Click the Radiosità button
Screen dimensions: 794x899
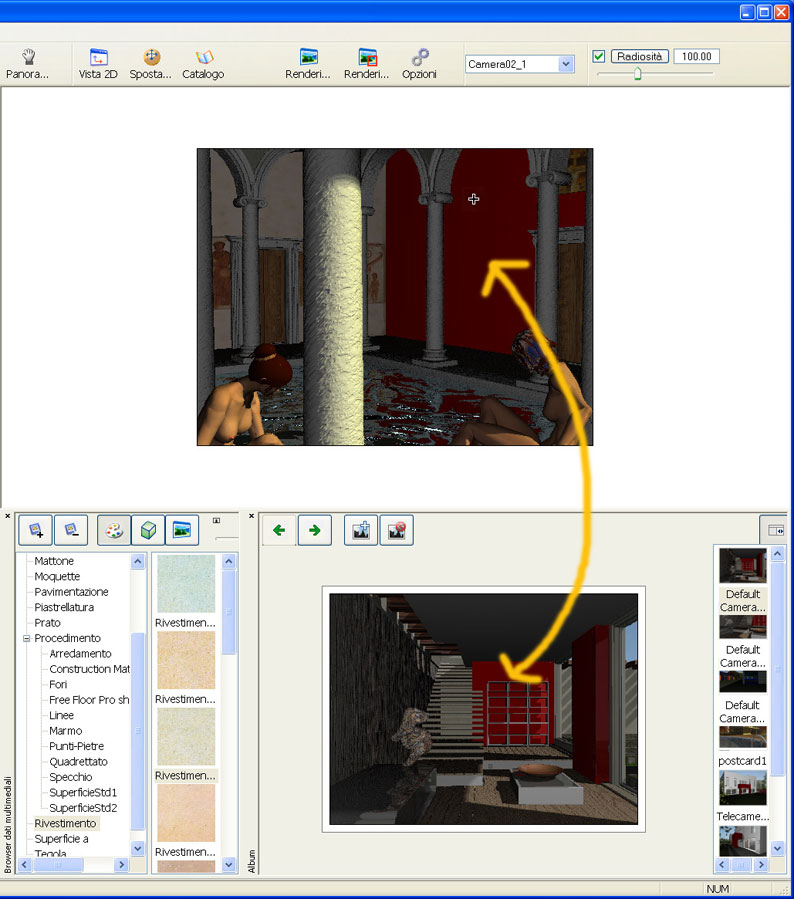point(639,57)
